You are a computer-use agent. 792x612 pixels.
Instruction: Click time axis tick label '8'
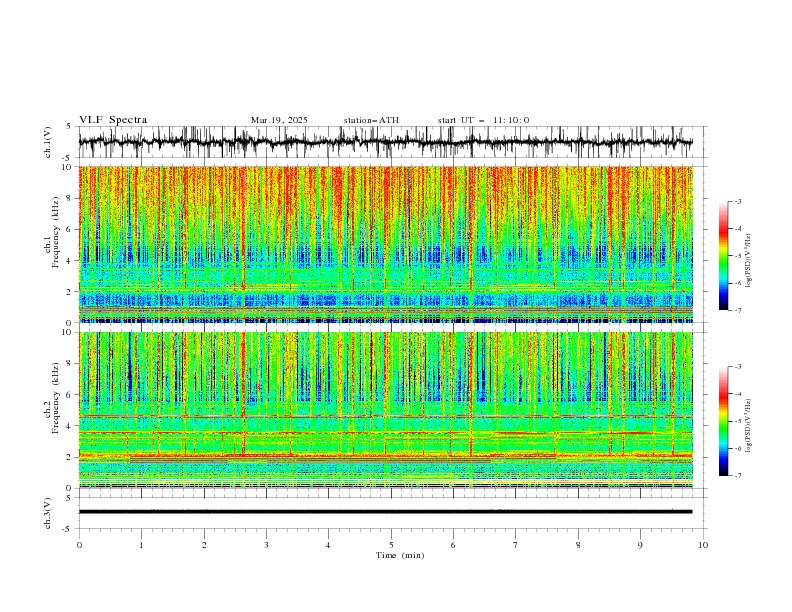[578, 545]
